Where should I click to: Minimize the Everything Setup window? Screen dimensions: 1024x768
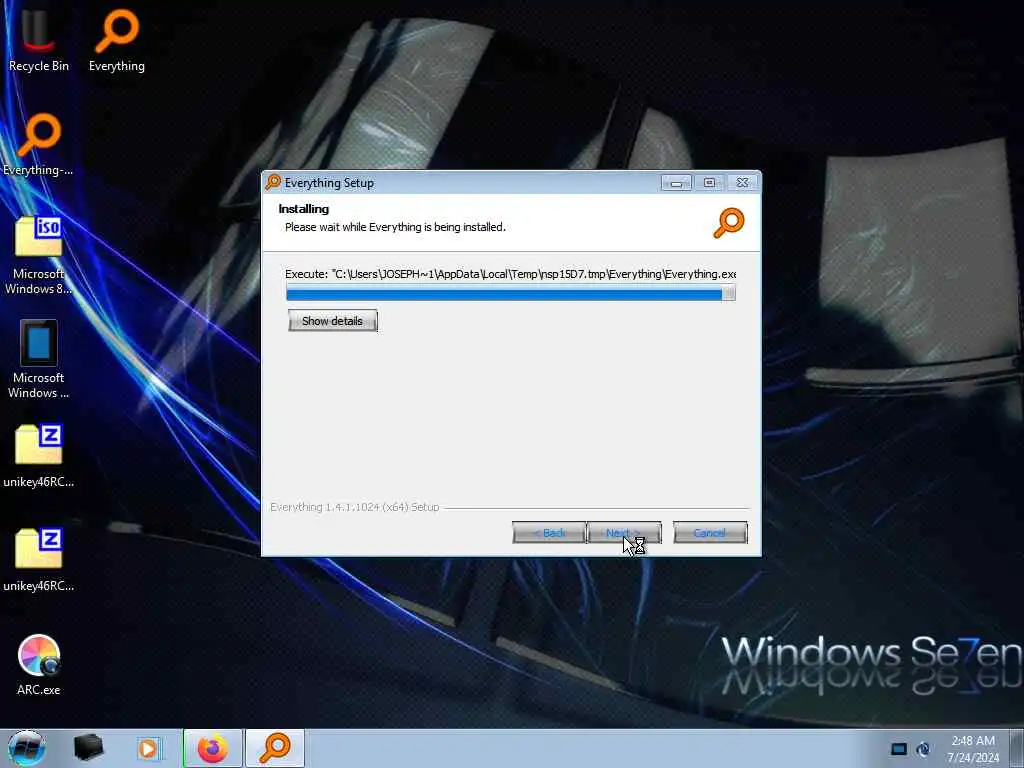676,183
